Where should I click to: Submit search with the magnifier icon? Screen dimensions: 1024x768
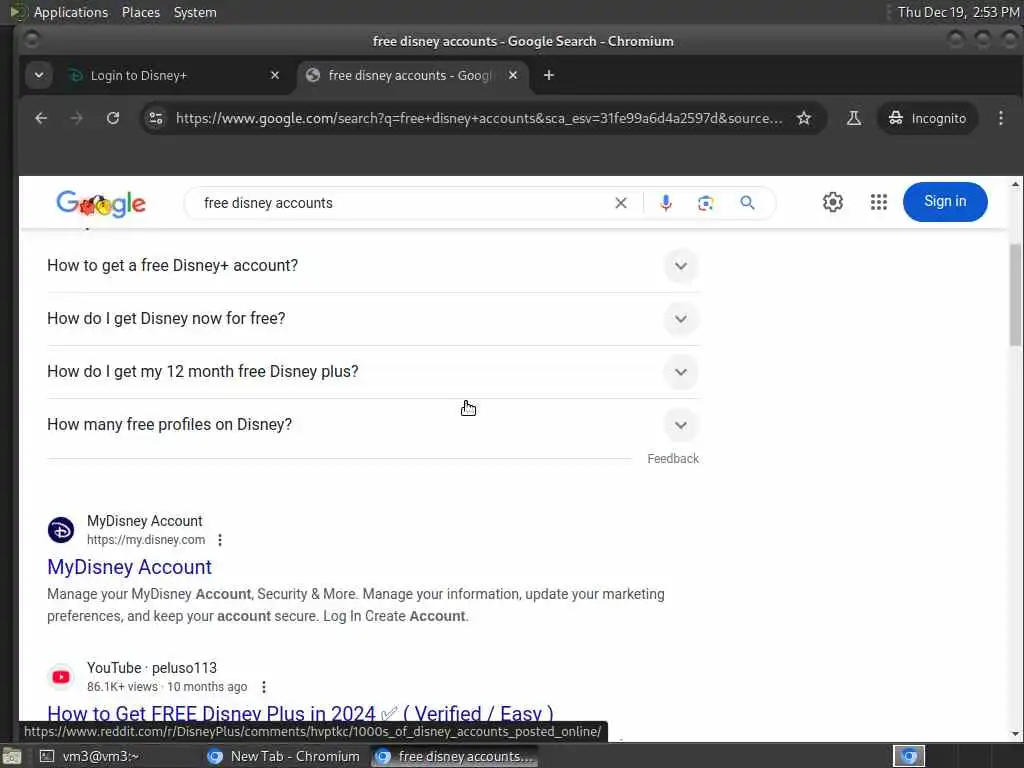coord(748,203)
